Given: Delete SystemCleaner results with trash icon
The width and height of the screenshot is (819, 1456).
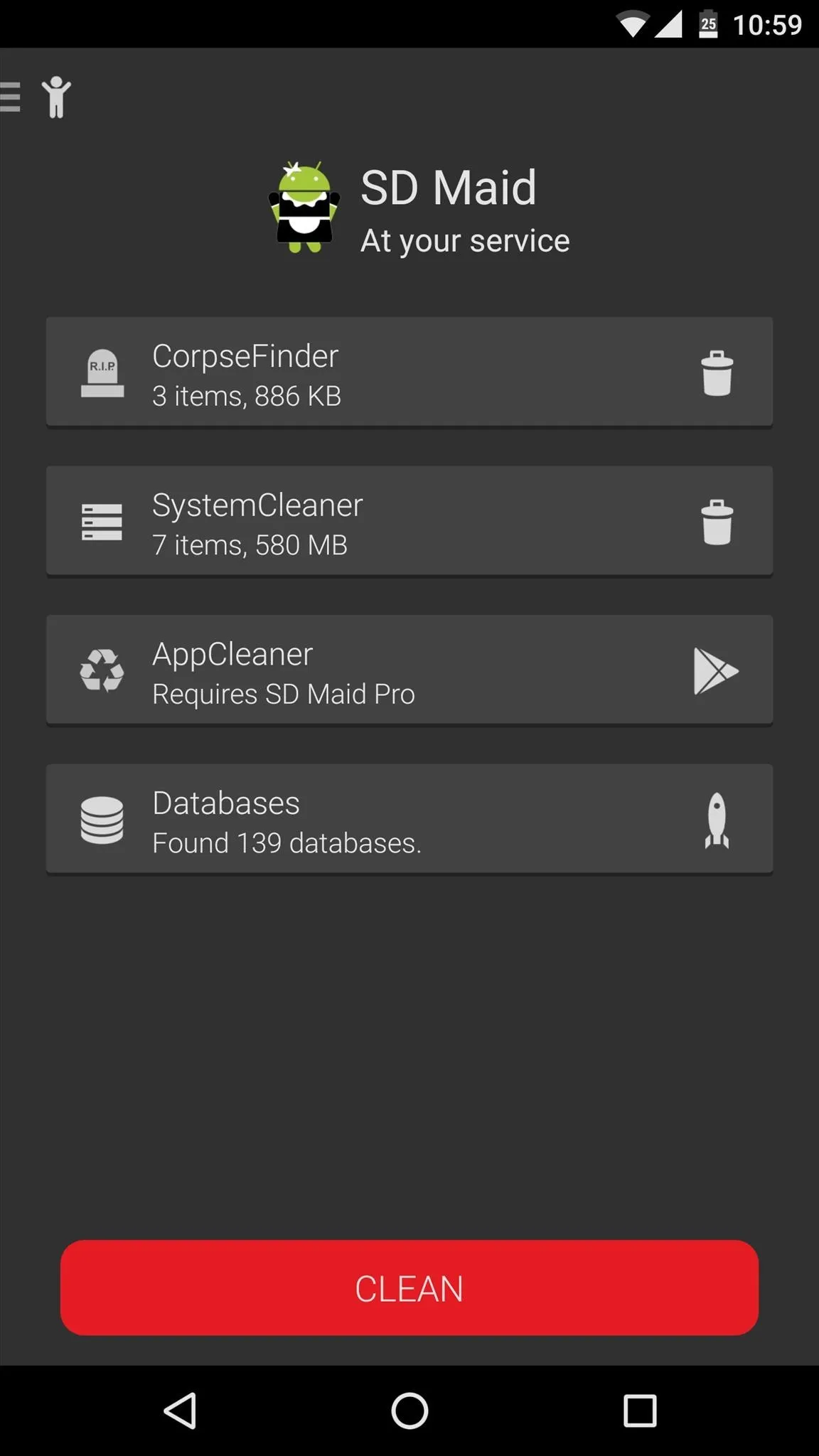Looking at the screenshot, I should click(x=717, y=522).
